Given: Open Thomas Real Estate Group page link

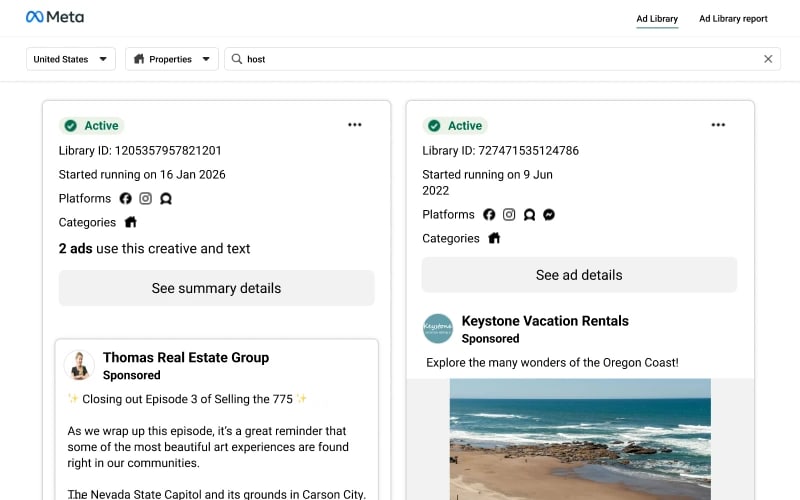Looking at the screenshot, I should pos(186,358).
